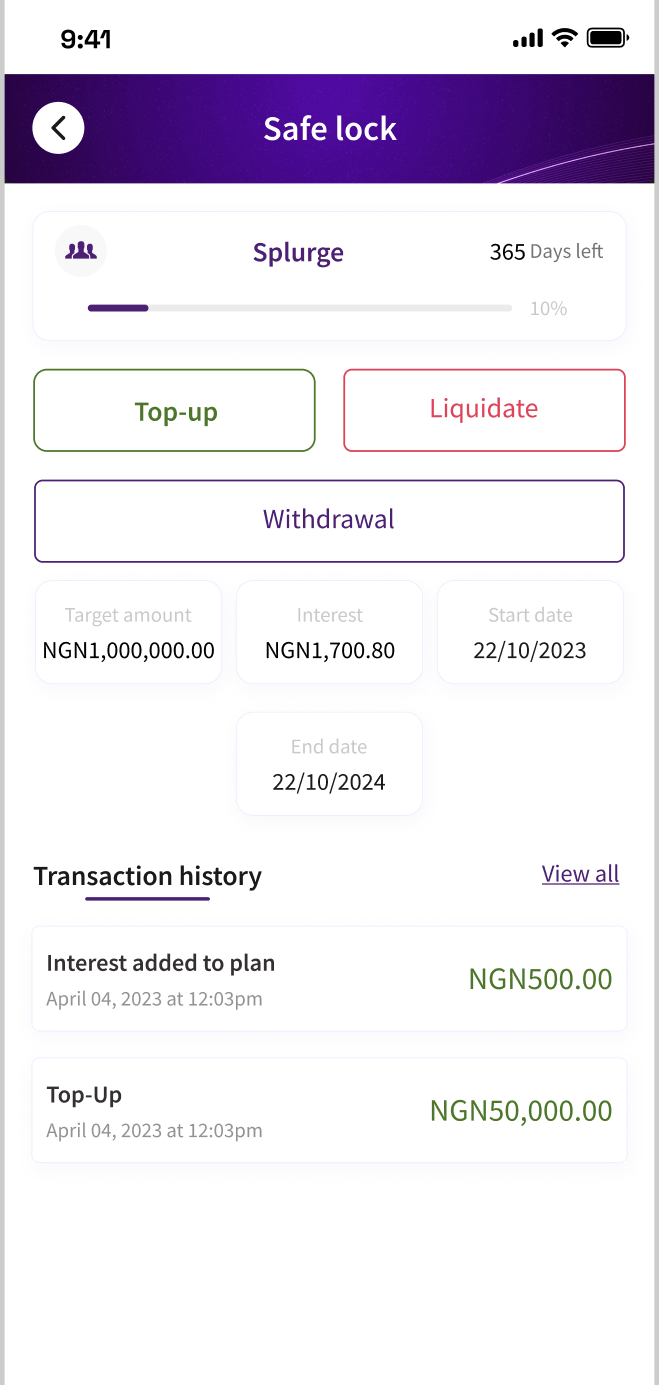The width and height of the screenshot is (659, 1385).
Task: Open View all transactions link
Action: point(580,874)
